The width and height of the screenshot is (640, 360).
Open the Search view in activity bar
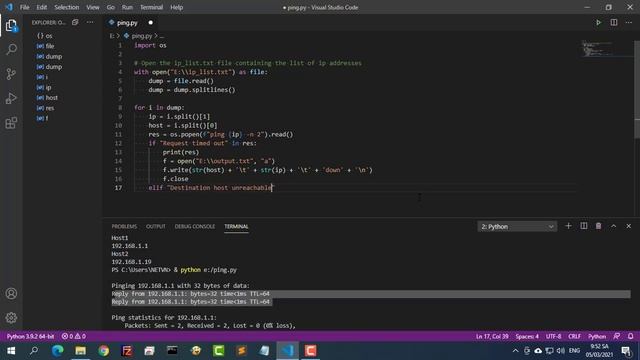click(x=11, y=50)
